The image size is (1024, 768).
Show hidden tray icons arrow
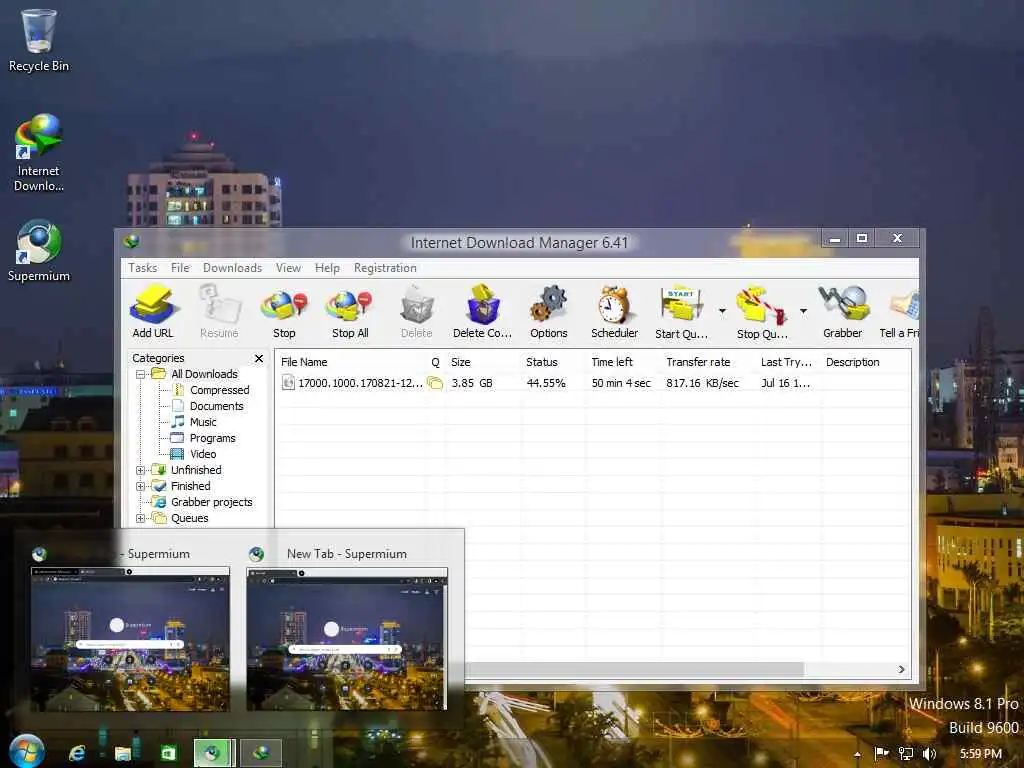(857, 754)
